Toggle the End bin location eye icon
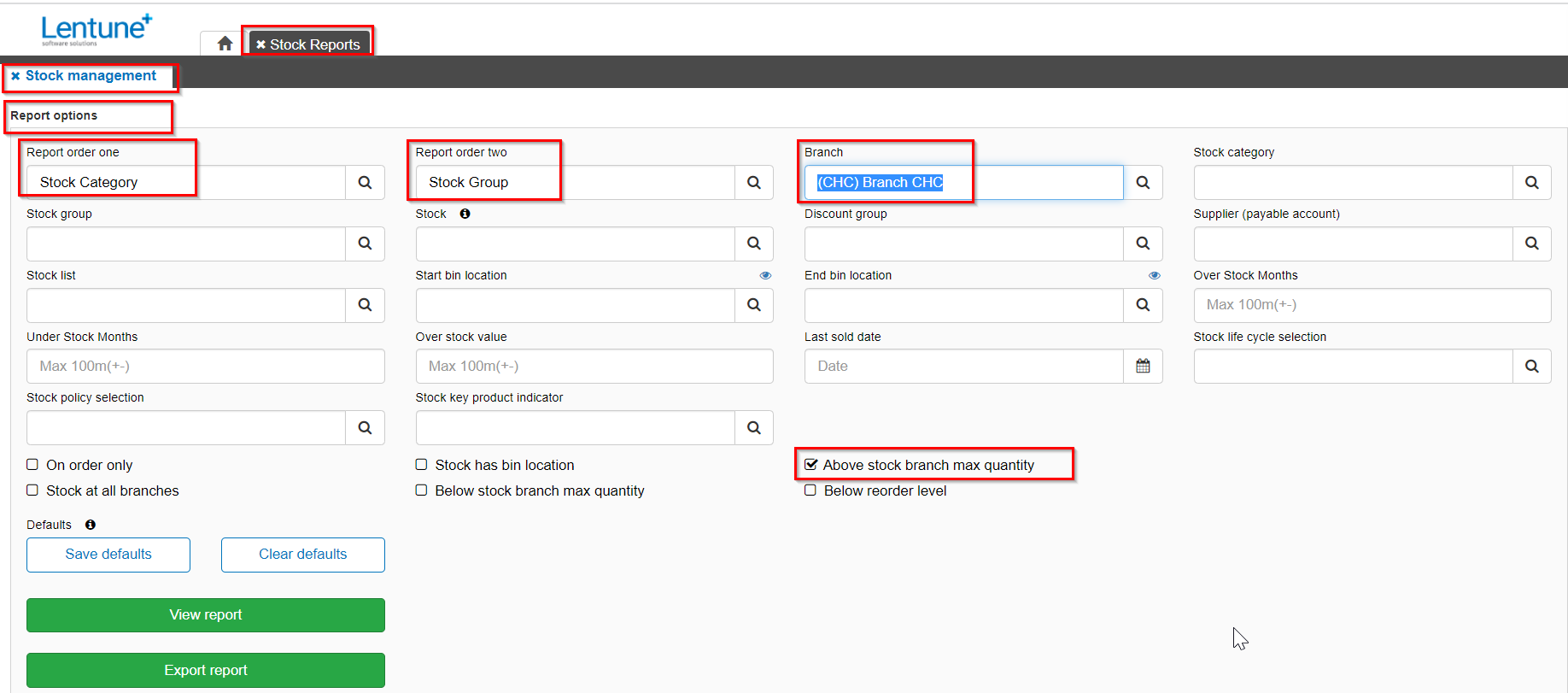This screenshot has height=693, width=1568. pyautogui.click(x=1155, y=275)
